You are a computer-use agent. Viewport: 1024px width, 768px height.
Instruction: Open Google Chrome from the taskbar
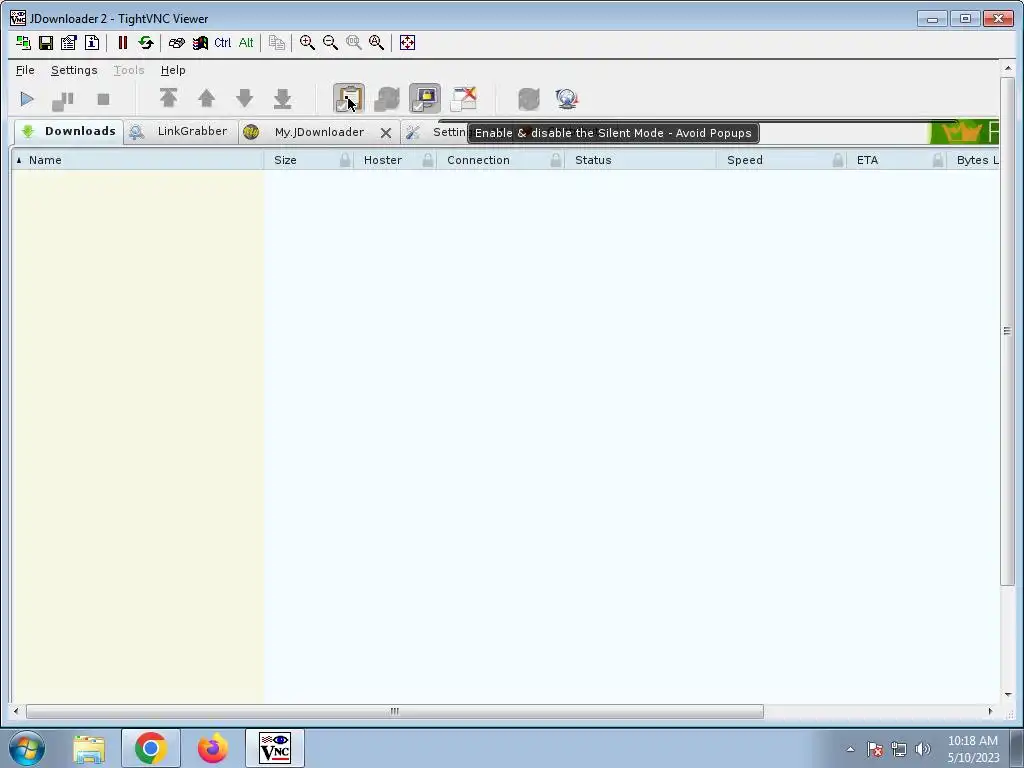[x=150, y=748]
